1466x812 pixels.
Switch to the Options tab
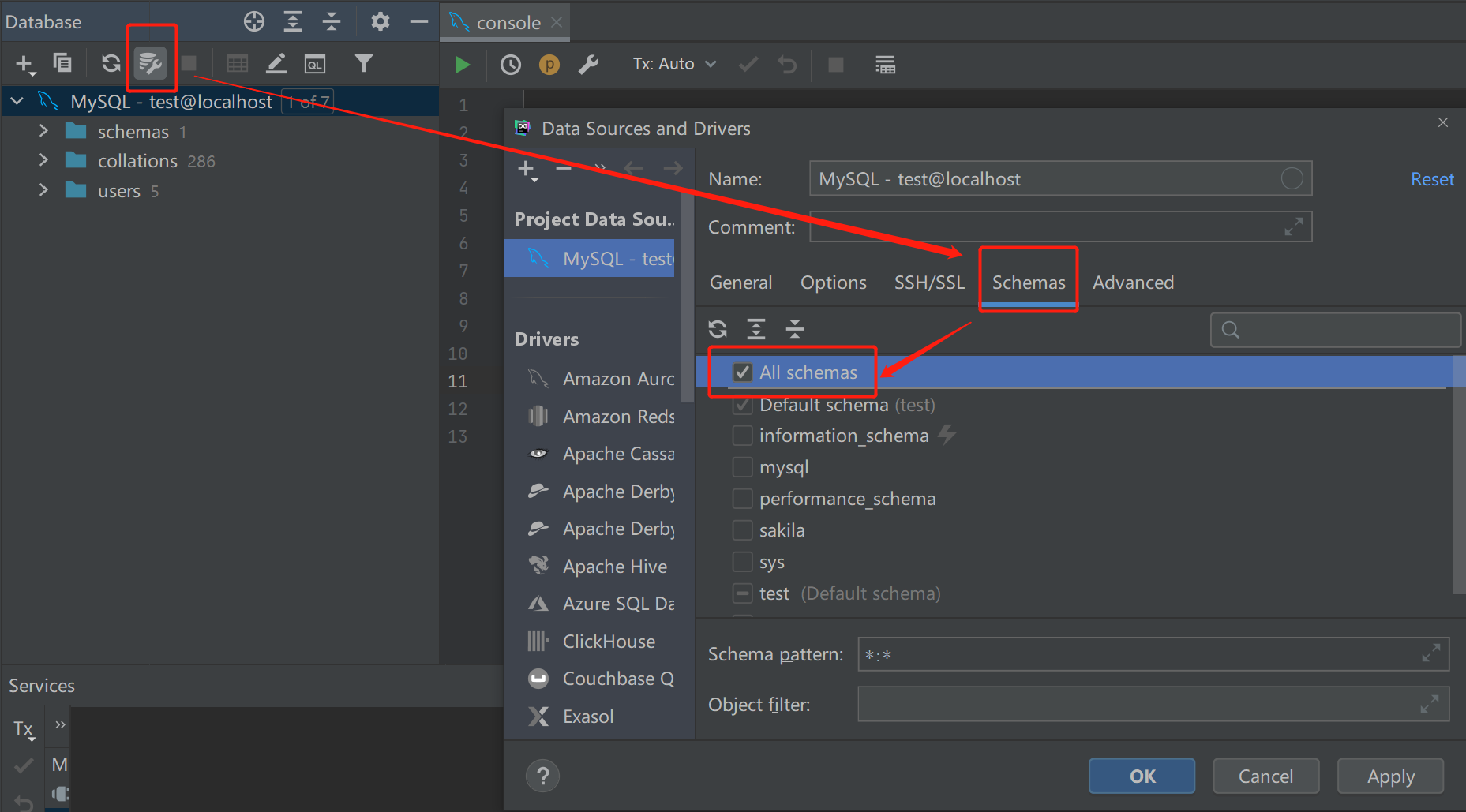point(833,283)
